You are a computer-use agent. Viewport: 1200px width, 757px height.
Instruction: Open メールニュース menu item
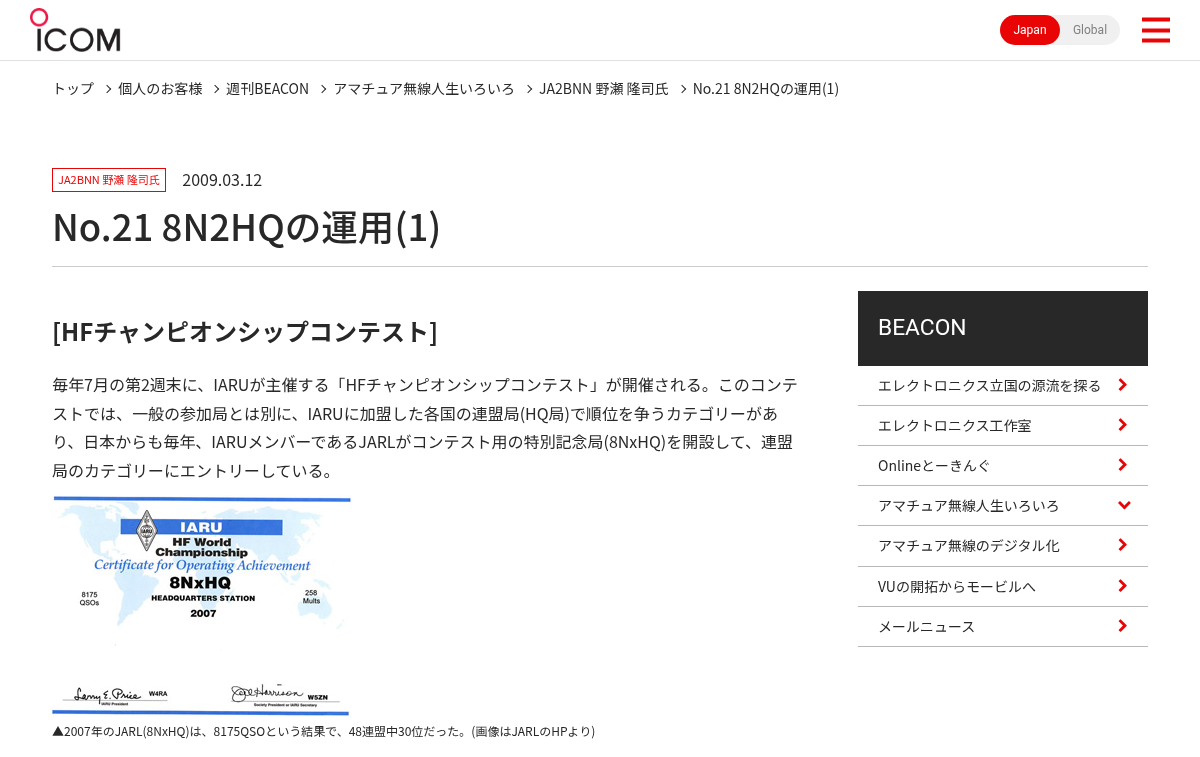point(1003,626)
